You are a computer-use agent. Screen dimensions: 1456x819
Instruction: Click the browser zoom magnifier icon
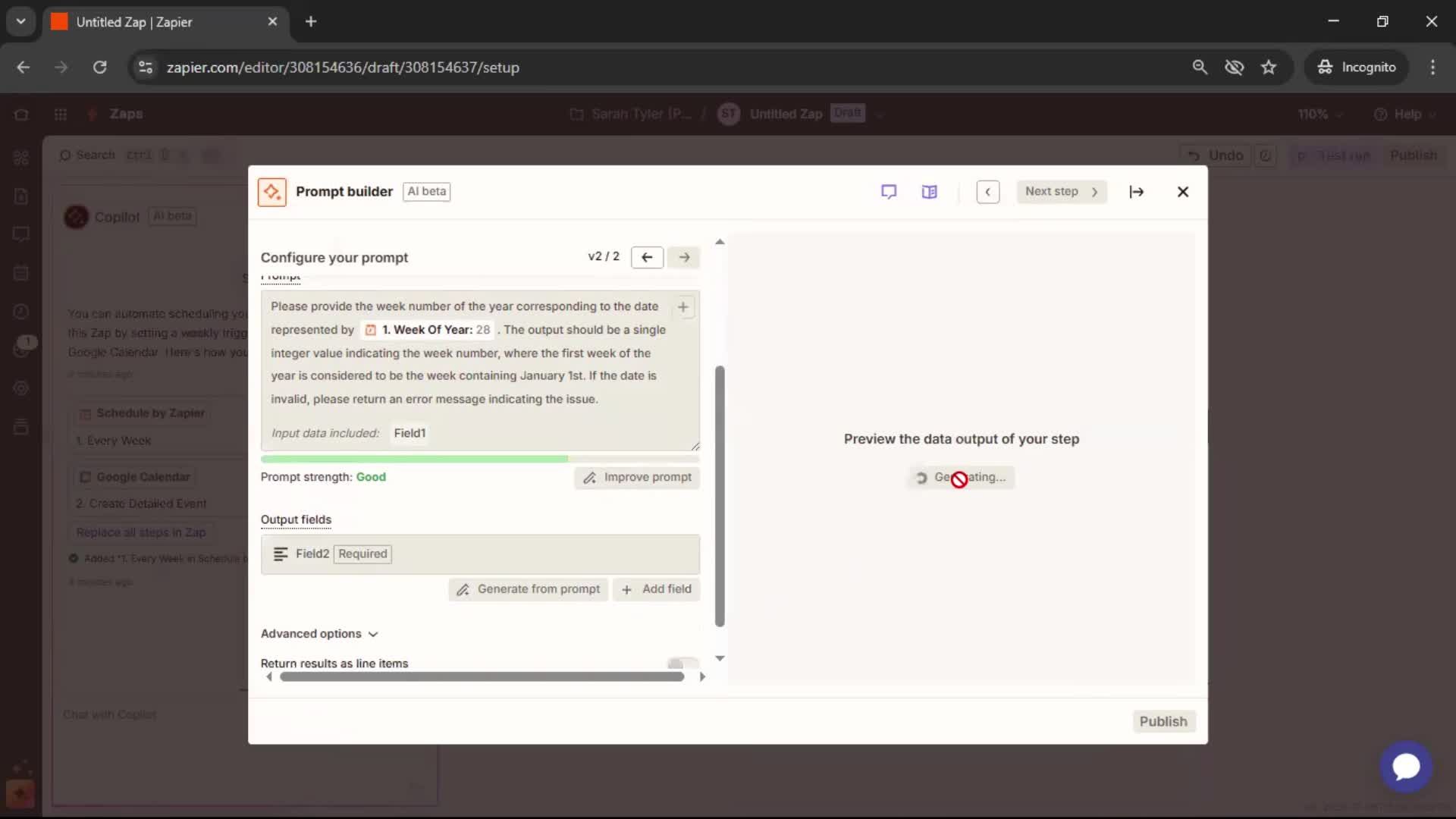point(1200,67)
